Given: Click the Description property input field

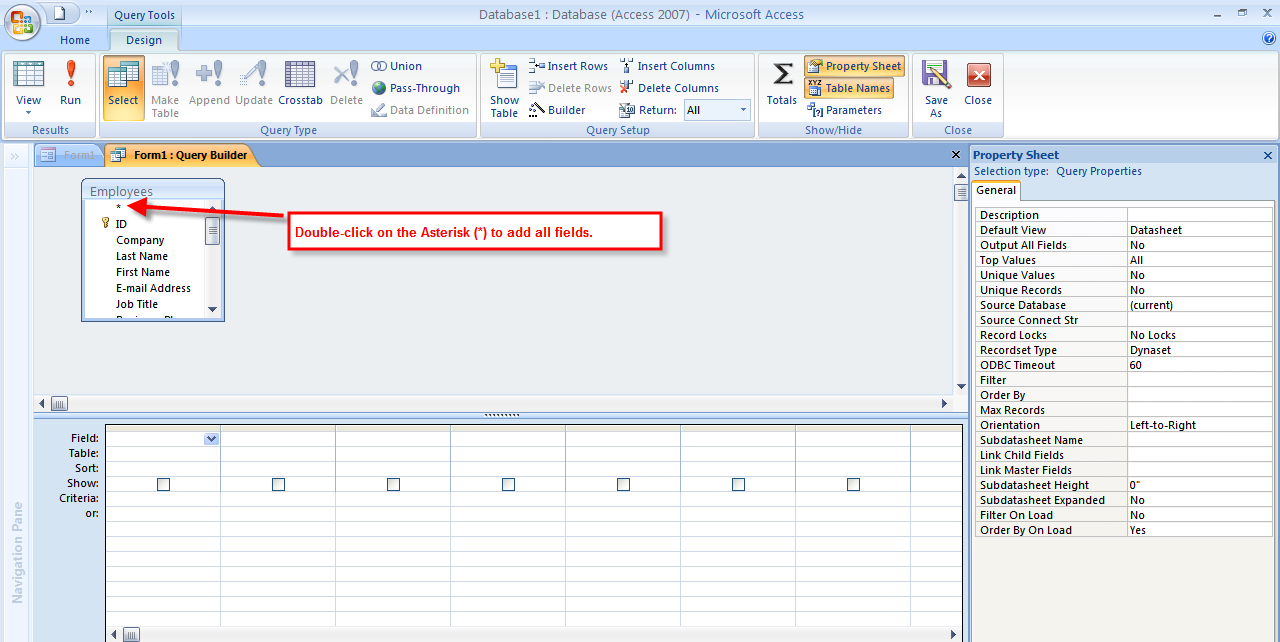Looking at the screenshot, I should coord(1201,215).
